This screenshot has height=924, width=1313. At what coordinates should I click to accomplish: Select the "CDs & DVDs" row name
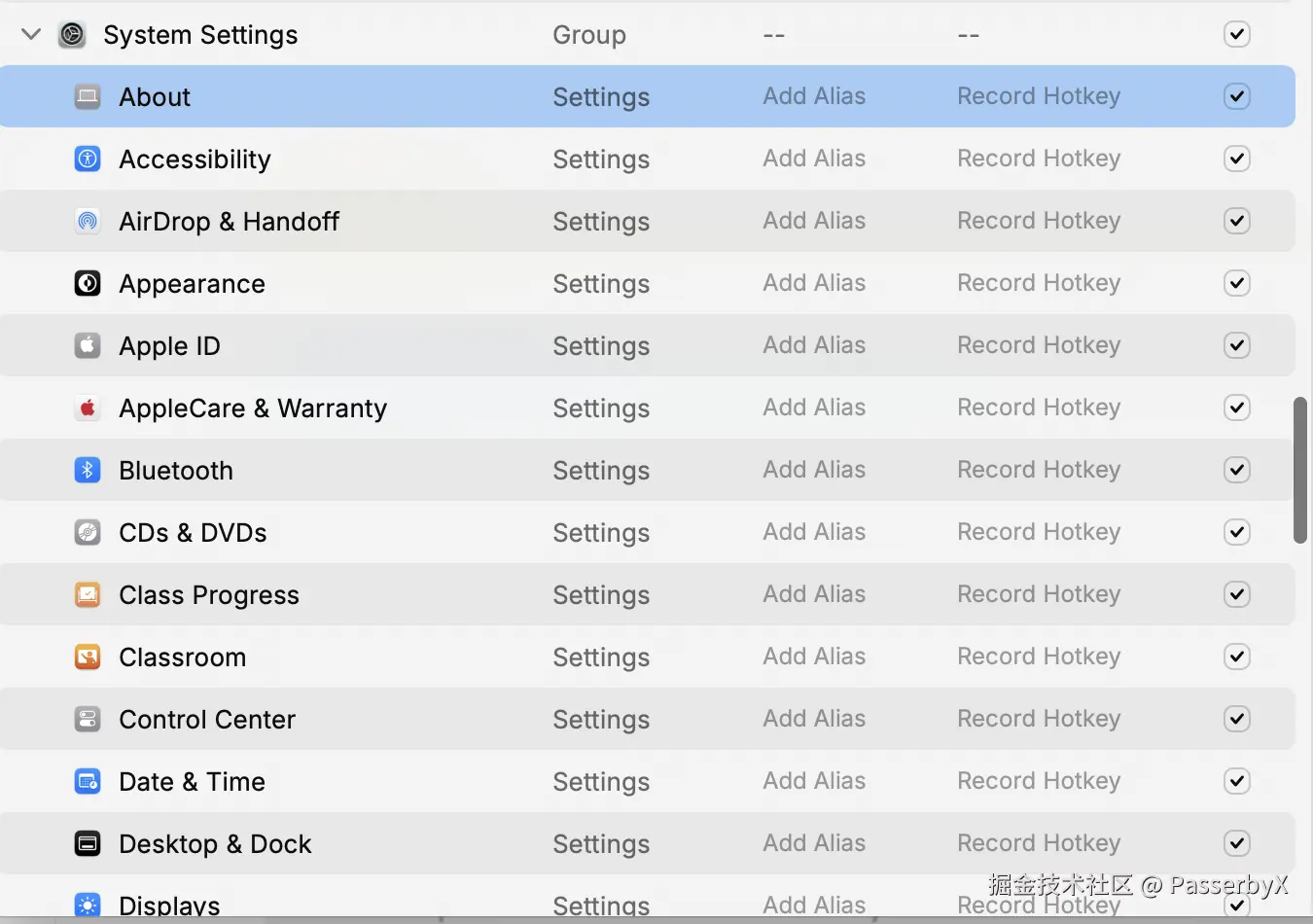pos(193,533)
